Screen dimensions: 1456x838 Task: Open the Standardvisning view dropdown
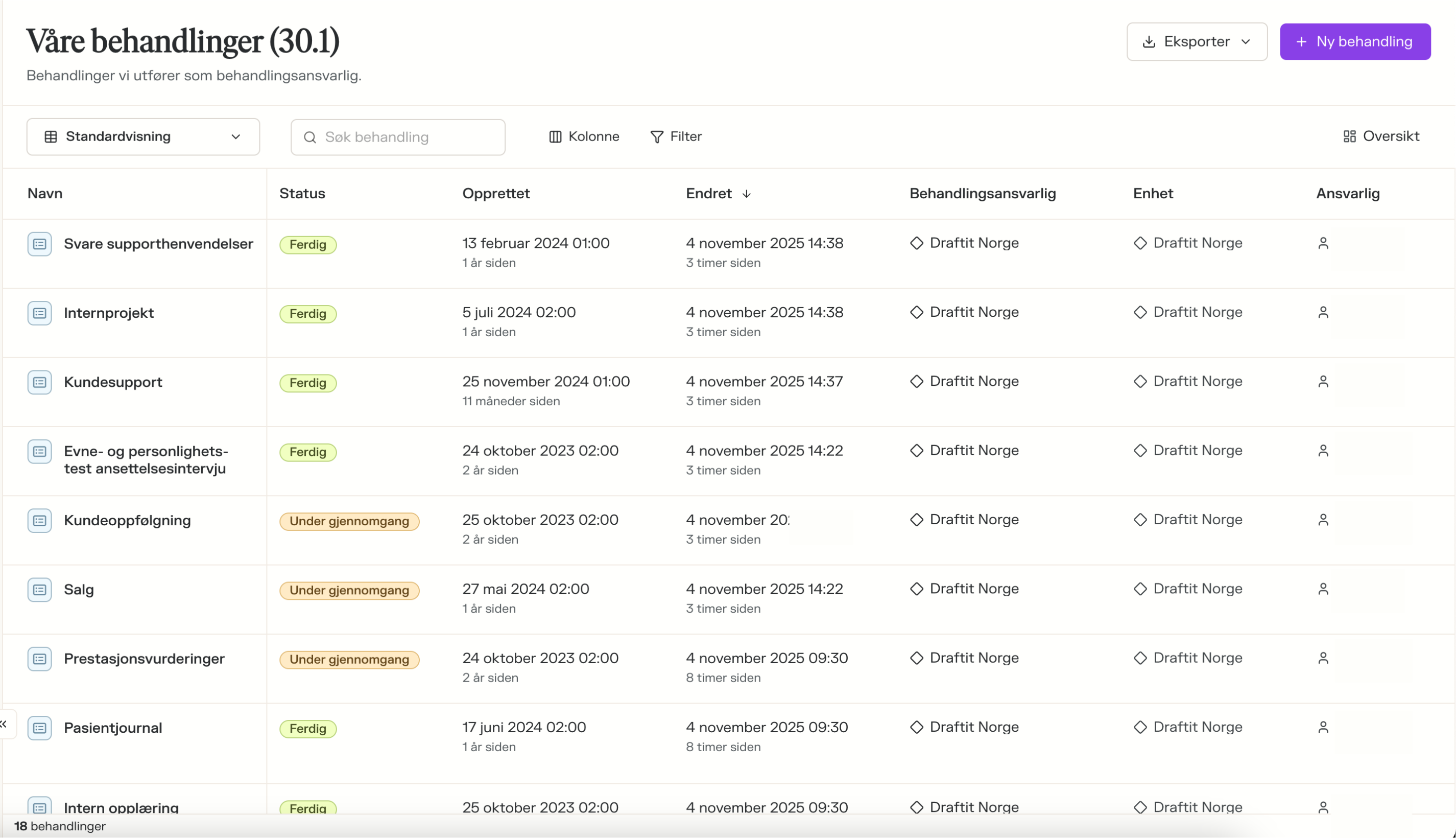pyautogui.click(x=142, y=137)
